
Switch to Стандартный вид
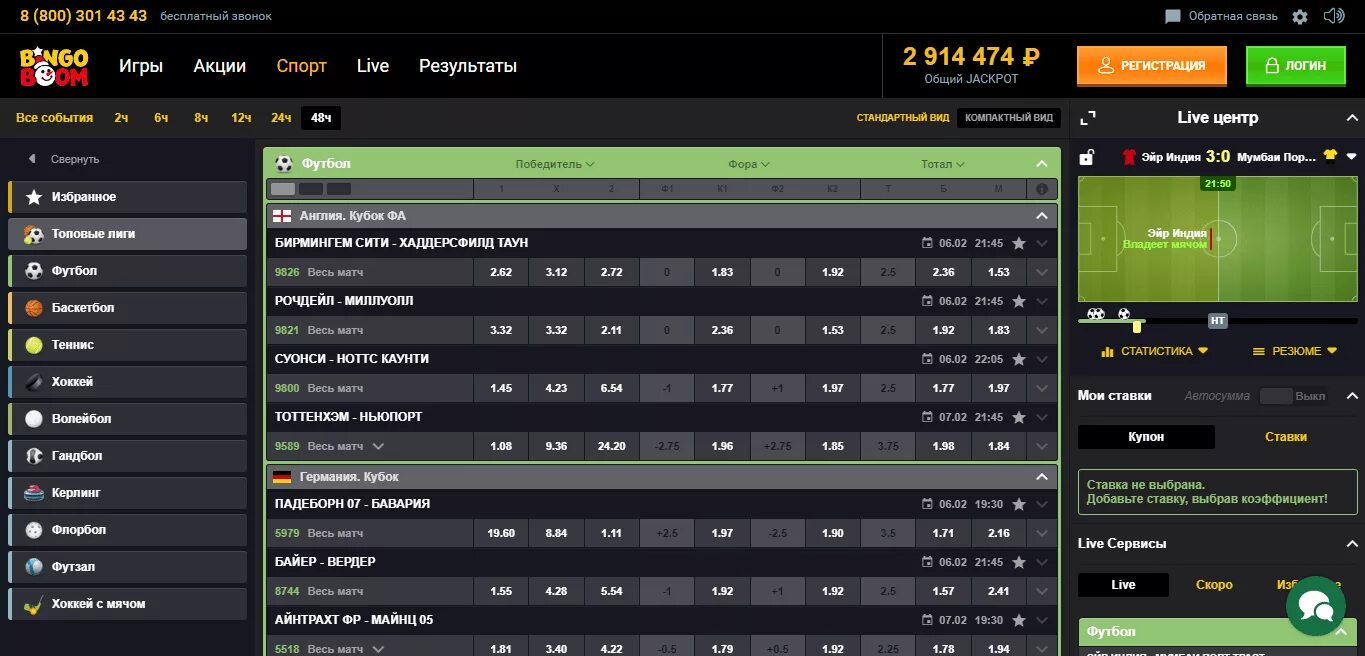903,118
